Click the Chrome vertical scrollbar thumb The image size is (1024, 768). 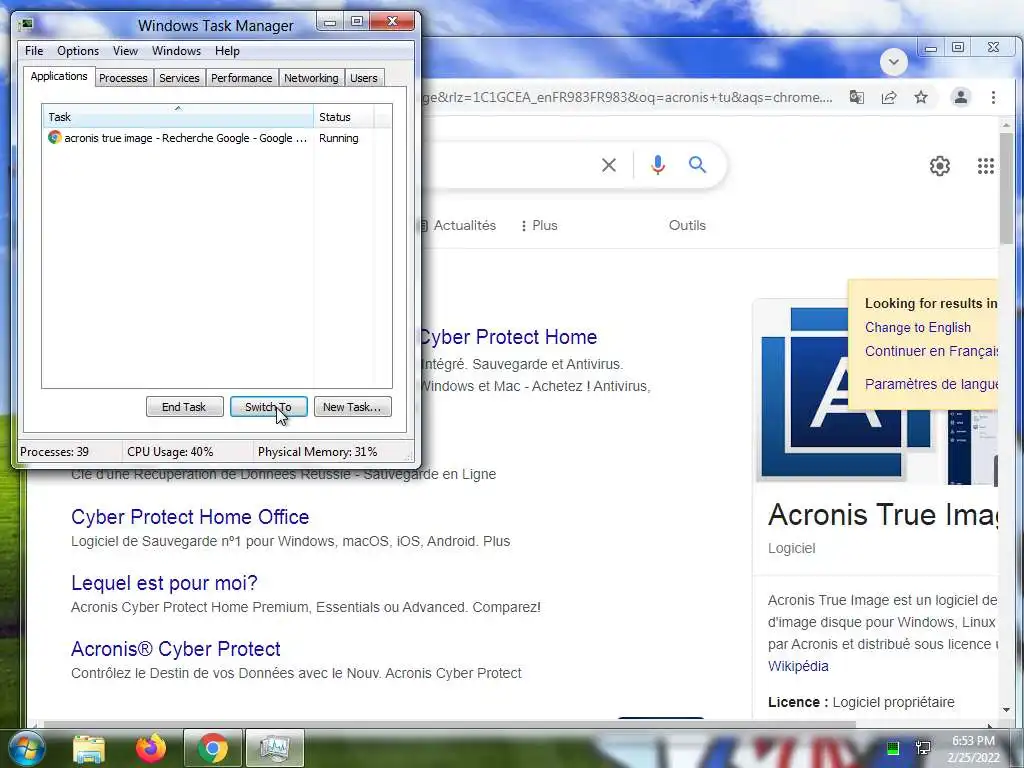coord(1006,188)
